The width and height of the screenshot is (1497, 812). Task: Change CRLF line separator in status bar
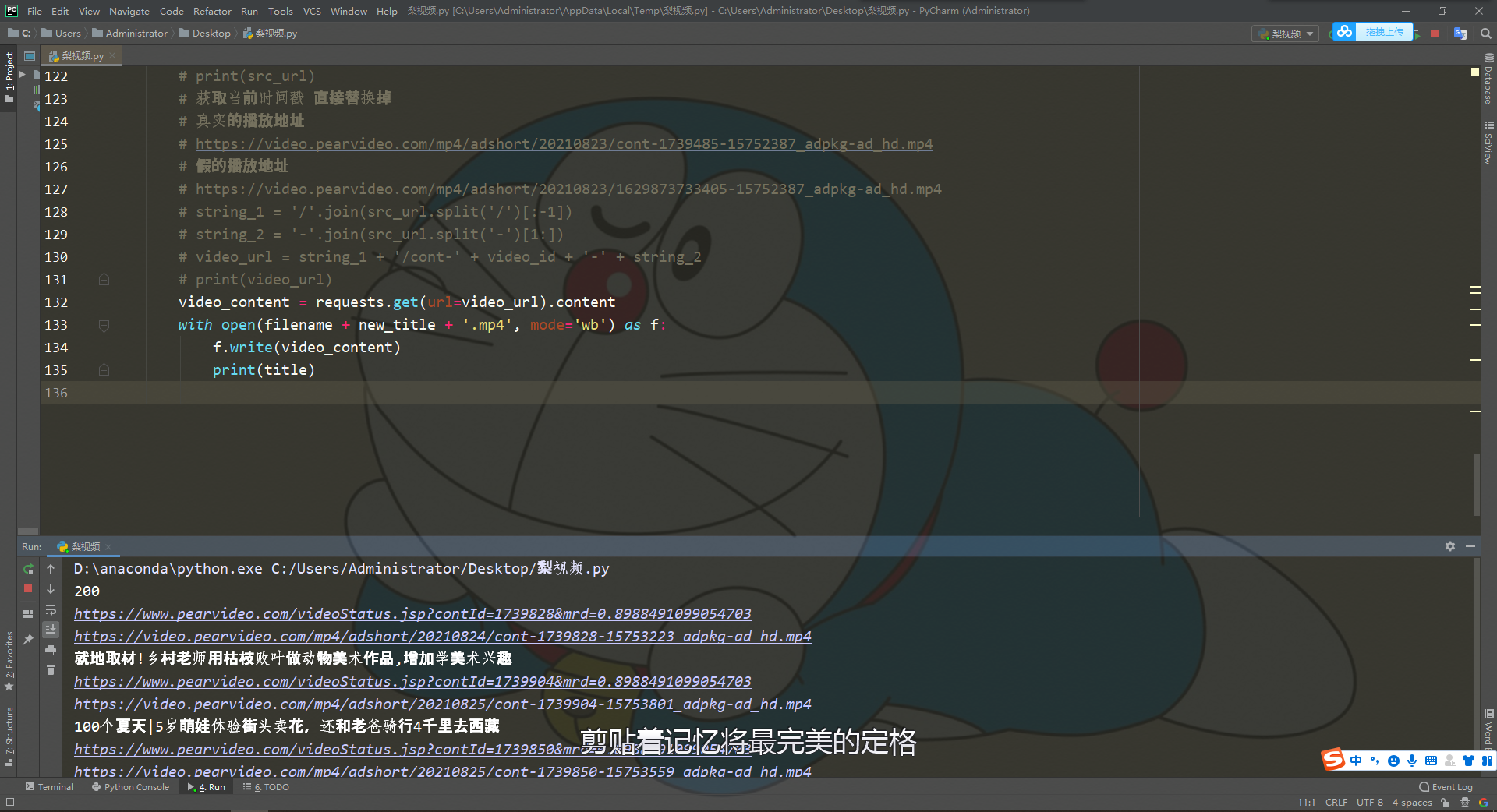1336,803
